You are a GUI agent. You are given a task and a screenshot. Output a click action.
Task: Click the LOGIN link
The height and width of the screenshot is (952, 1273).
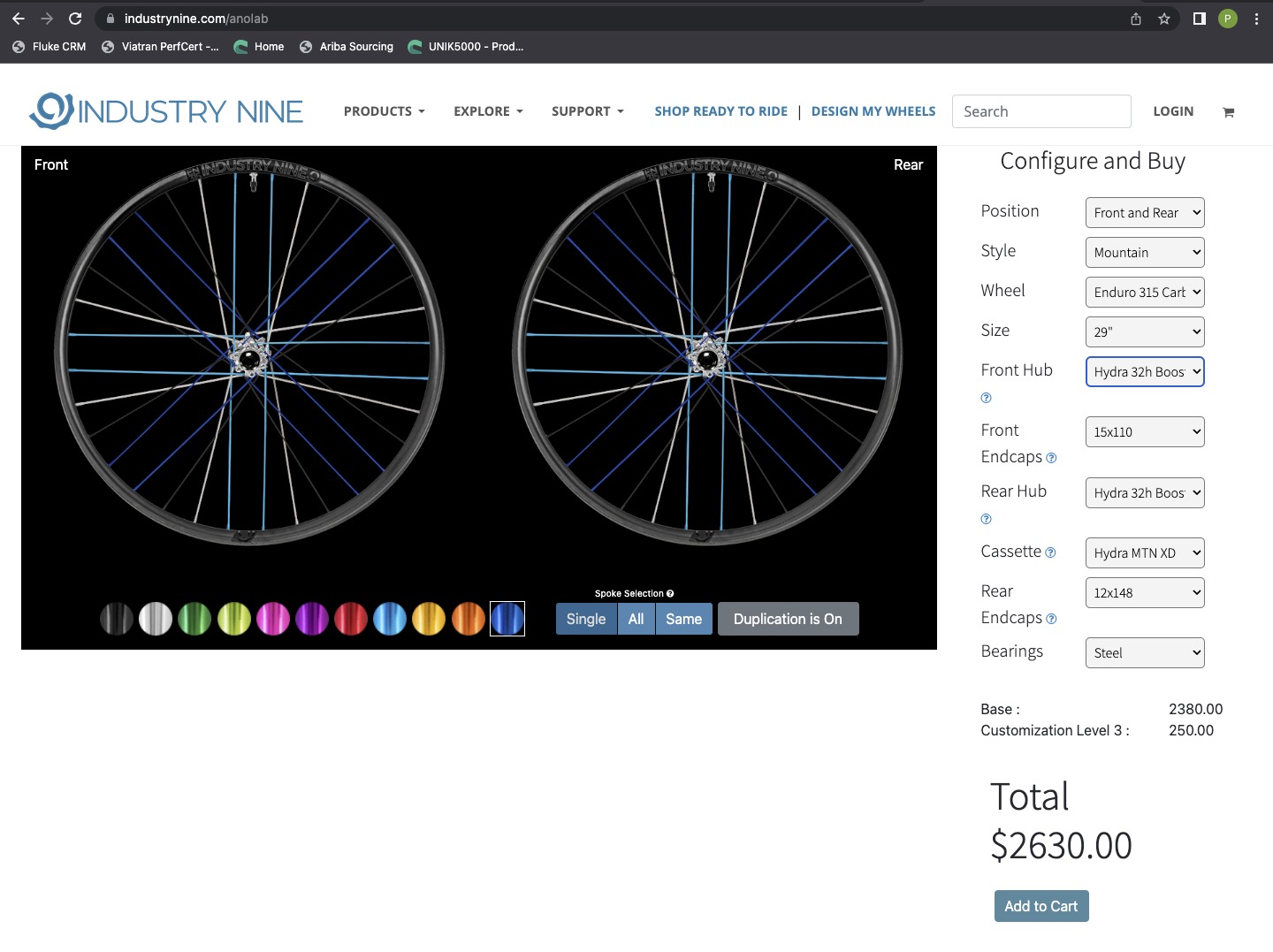(1173, 111)
